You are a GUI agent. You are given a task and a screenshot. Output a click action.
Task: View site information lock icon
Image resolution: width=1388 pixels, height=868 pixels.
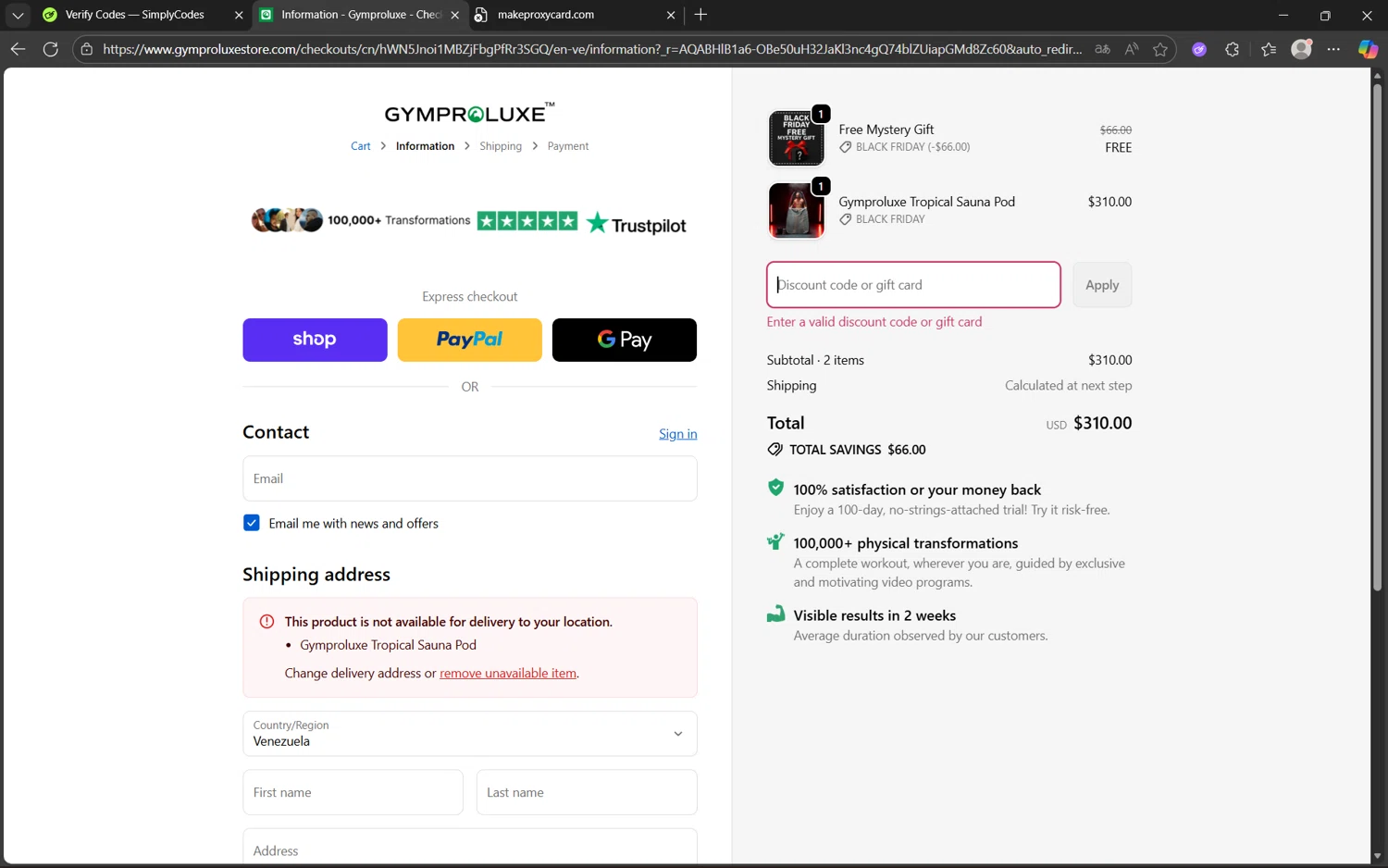point(86,49)
